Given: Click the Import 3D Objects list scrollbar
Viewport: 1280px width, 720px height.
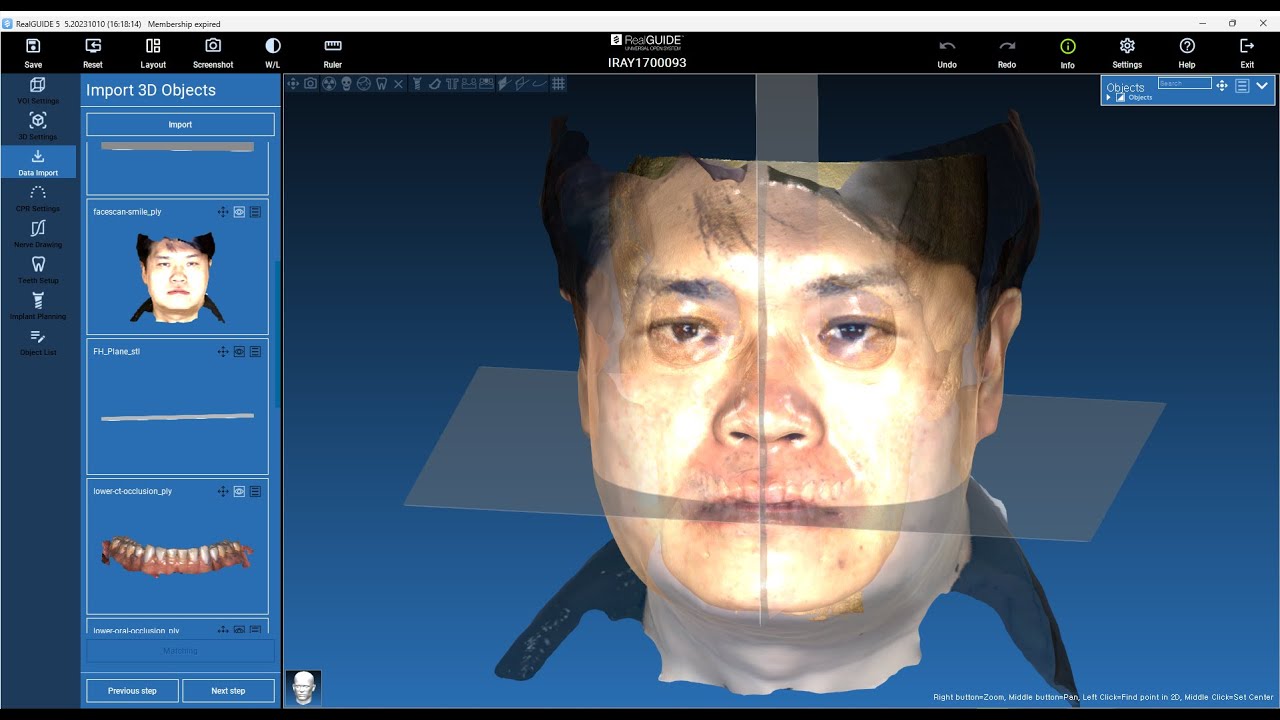Looking at the screenshot, I should [x=277, y=335].
